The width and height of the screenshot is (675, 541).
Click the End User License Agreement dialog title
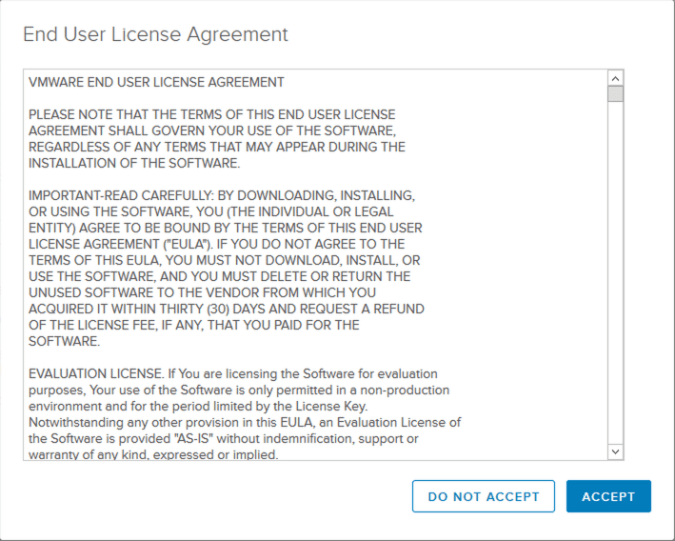[x=155, y=34]
